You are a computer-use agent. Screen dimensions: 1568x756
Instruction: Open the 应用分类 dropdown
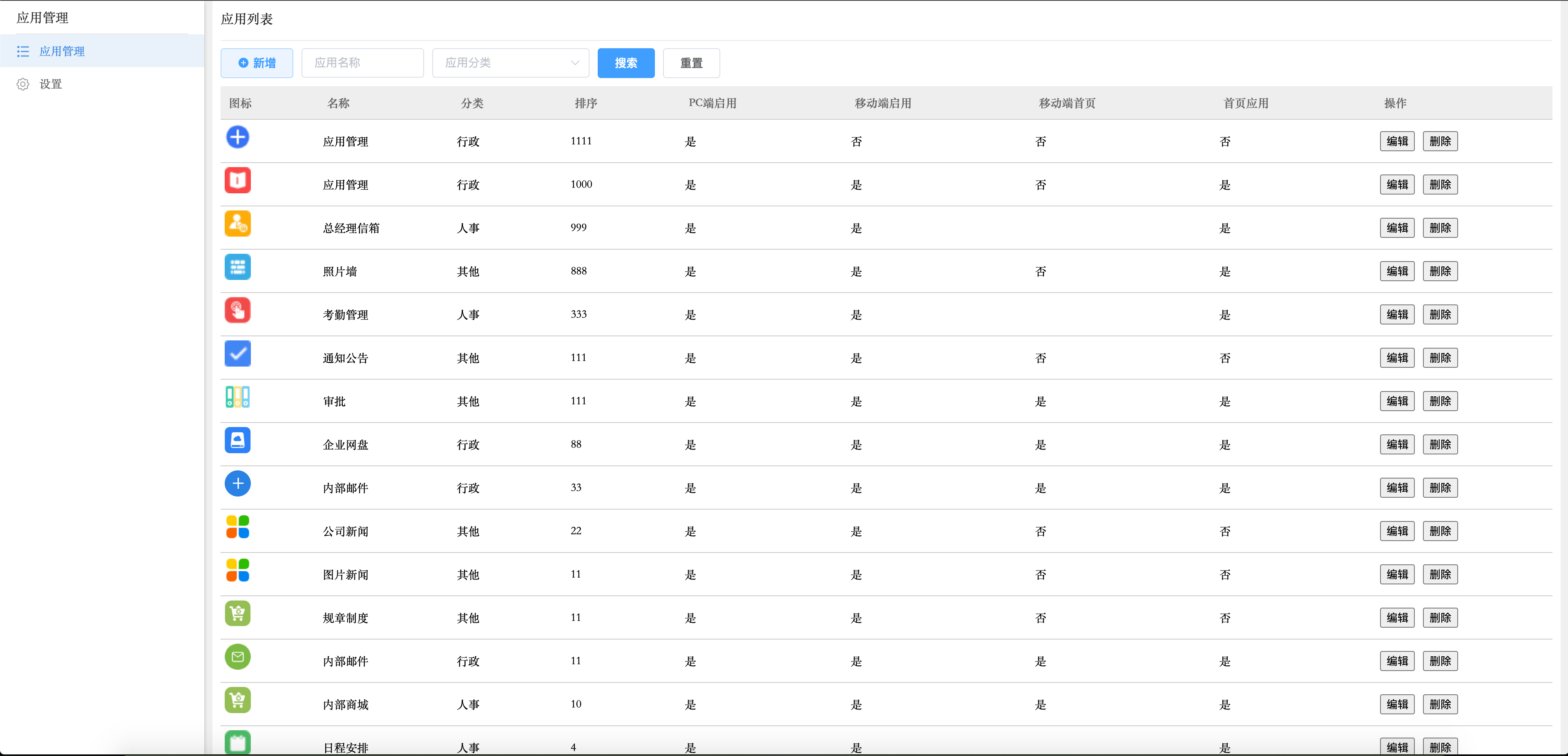(x=510, y=63)
